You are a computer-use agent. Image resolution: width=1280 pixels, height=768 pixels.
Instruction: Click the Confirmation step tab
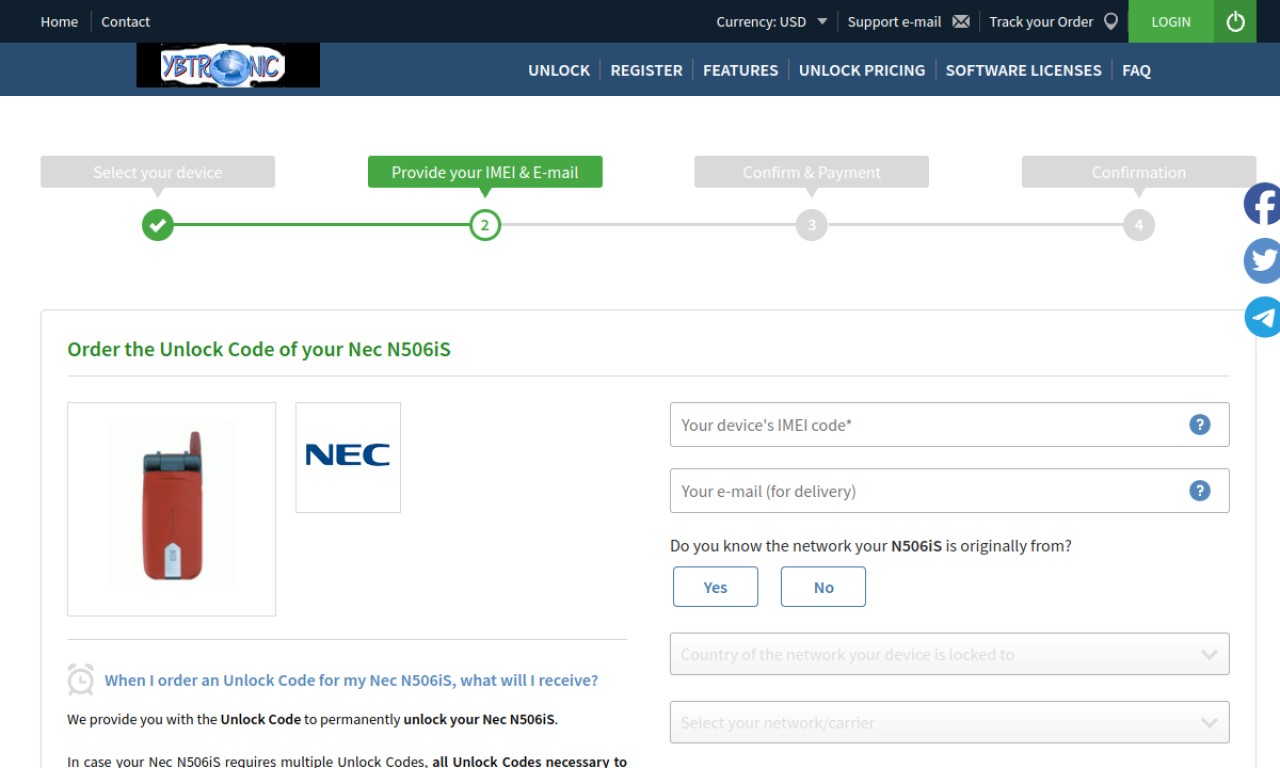1139,172
